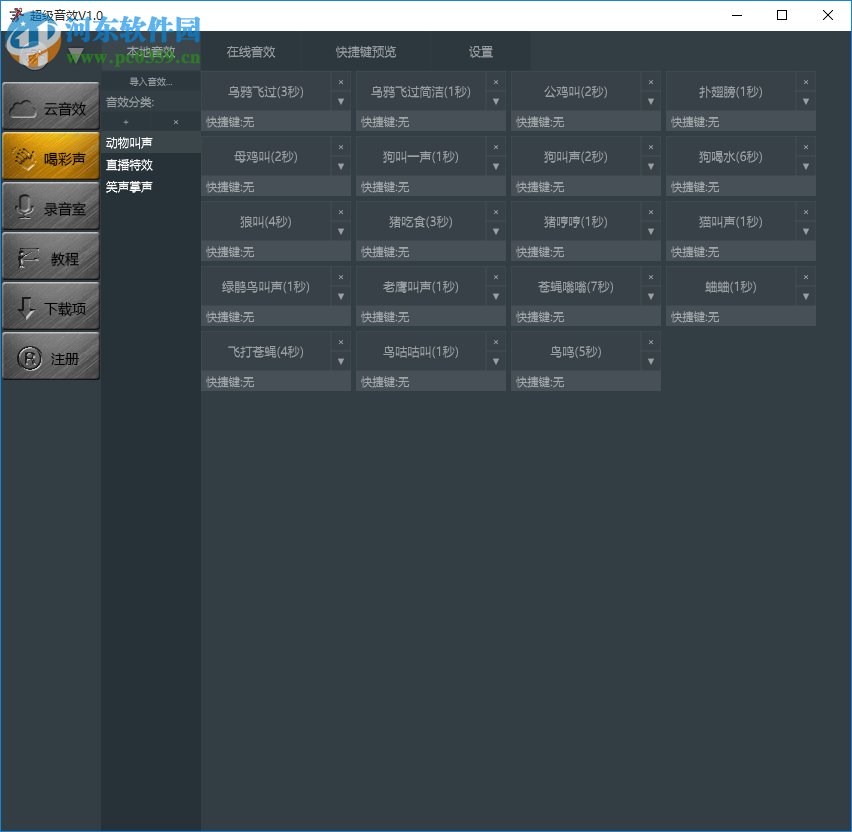This screenshot has height=832, width=852.
Task: Switch to the 在线音效 tab
Action: pyautogui.click(x=250, y=52)
